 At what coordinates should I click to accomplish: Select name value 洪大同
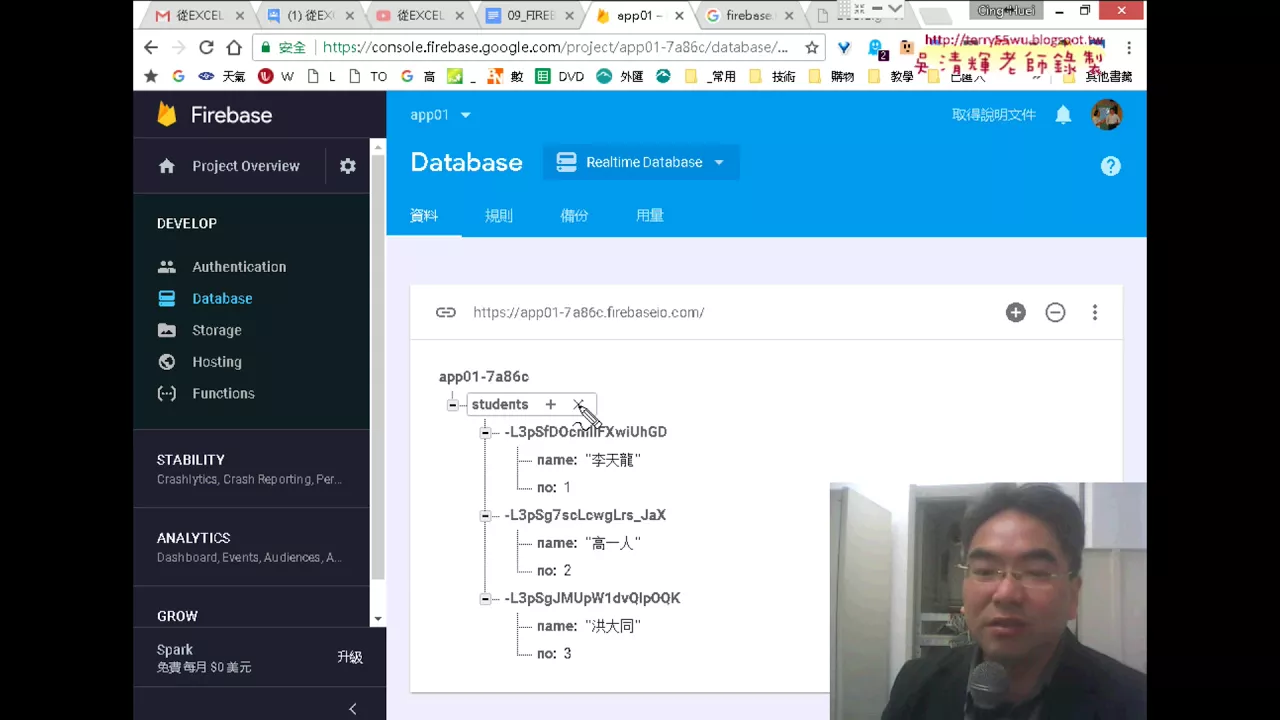[613, 626]
